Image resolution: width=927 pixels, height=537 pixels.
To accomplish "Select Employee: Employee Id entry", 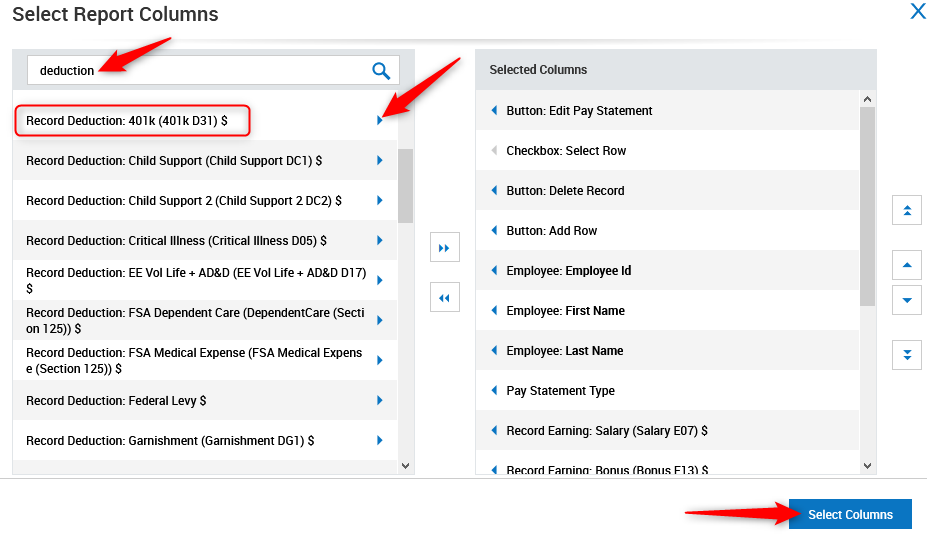I will [x=667, y=270].
